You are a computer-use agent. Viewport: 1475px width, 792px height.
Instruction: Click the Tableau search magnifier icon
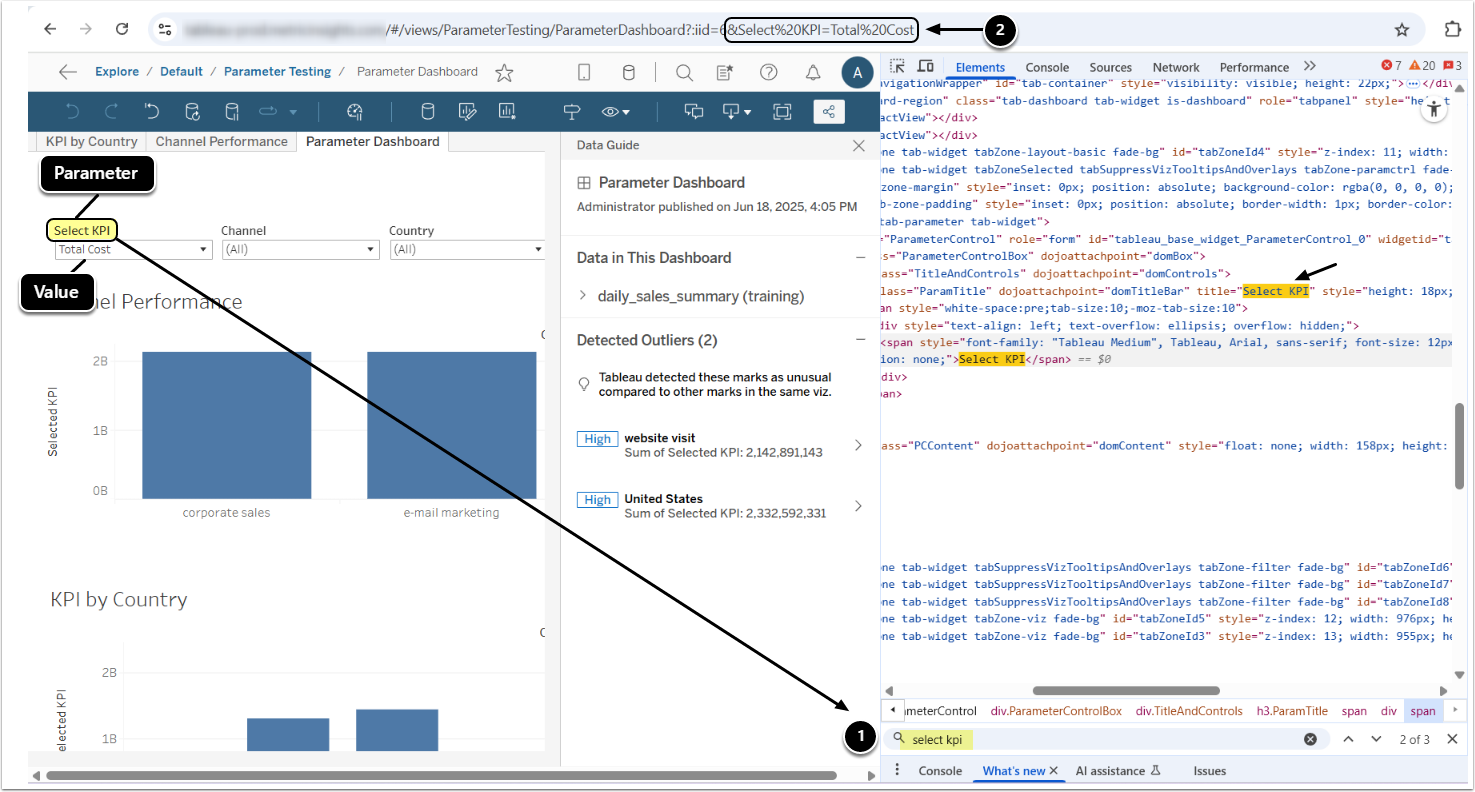coord(684,72)
